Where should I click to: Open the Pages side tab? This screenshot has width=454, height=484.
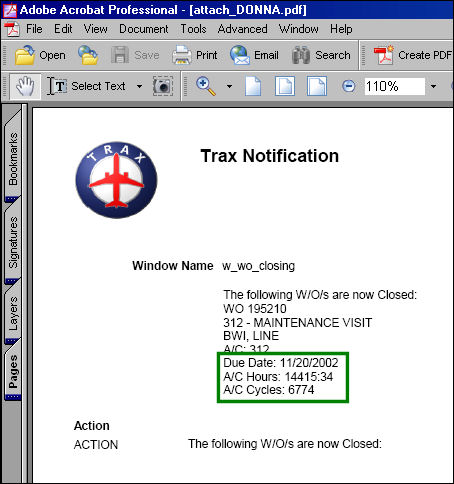[13, 371]
